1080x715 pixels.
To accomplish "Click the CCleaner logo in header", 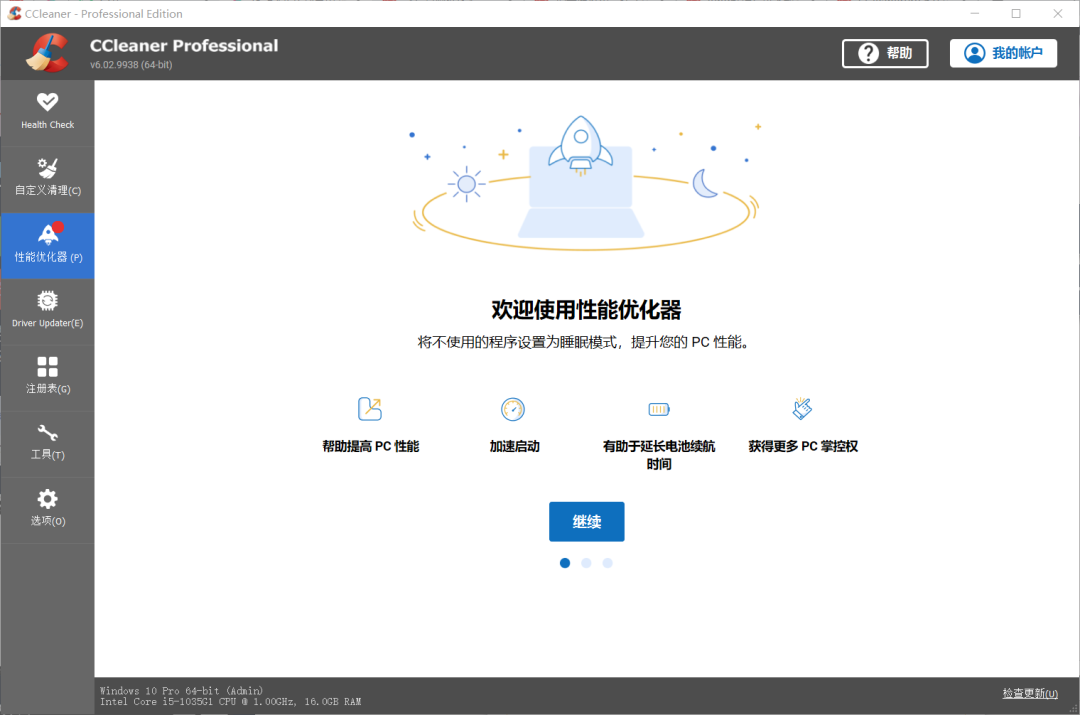I will 47,53.
